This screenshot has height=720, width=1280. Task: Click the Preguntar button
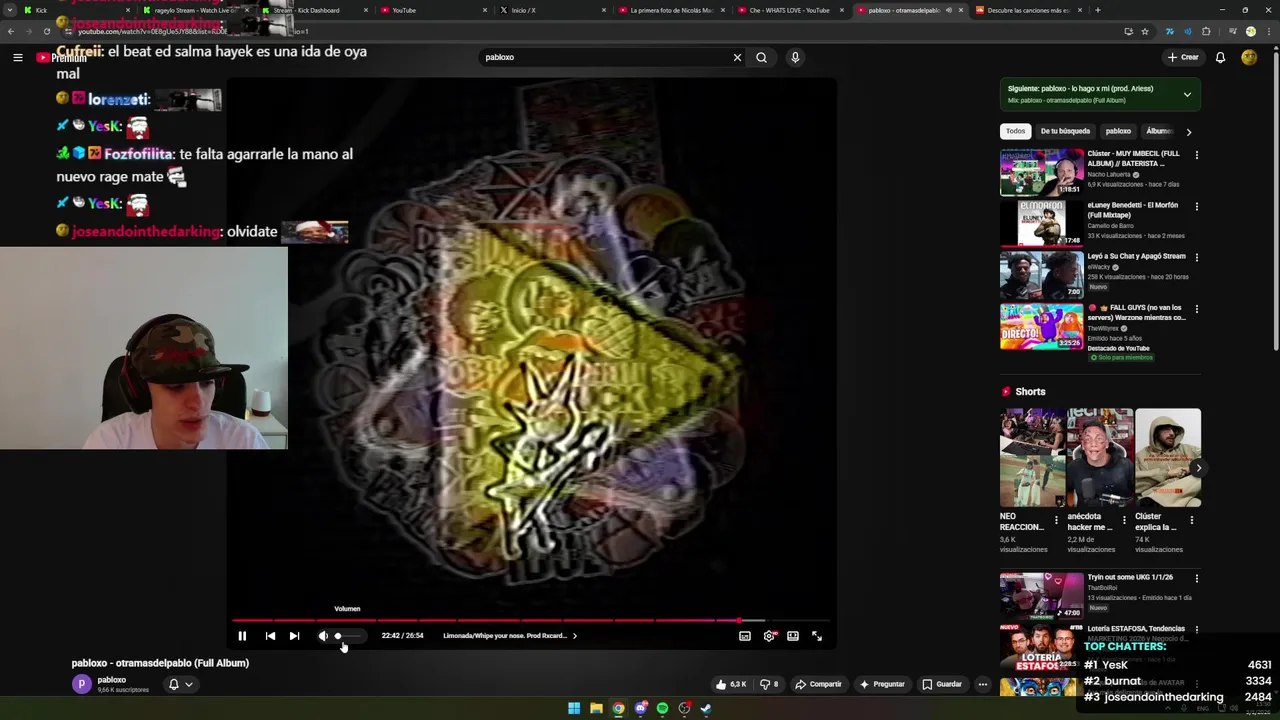[x=881, y=684]
